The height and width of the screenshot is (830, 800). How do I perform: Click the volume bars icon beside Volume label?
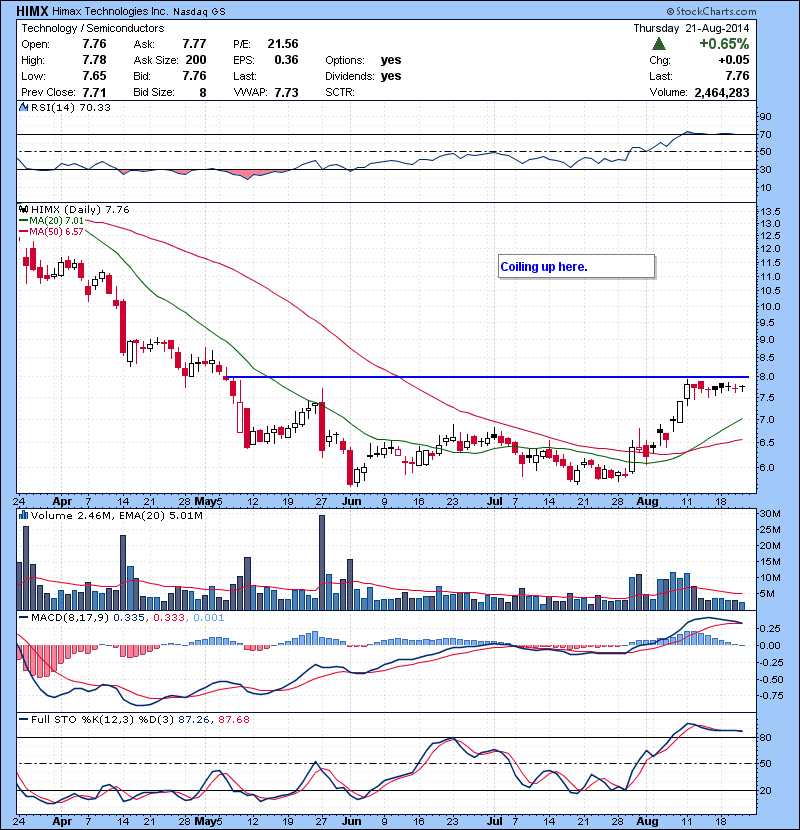point(23,515)
